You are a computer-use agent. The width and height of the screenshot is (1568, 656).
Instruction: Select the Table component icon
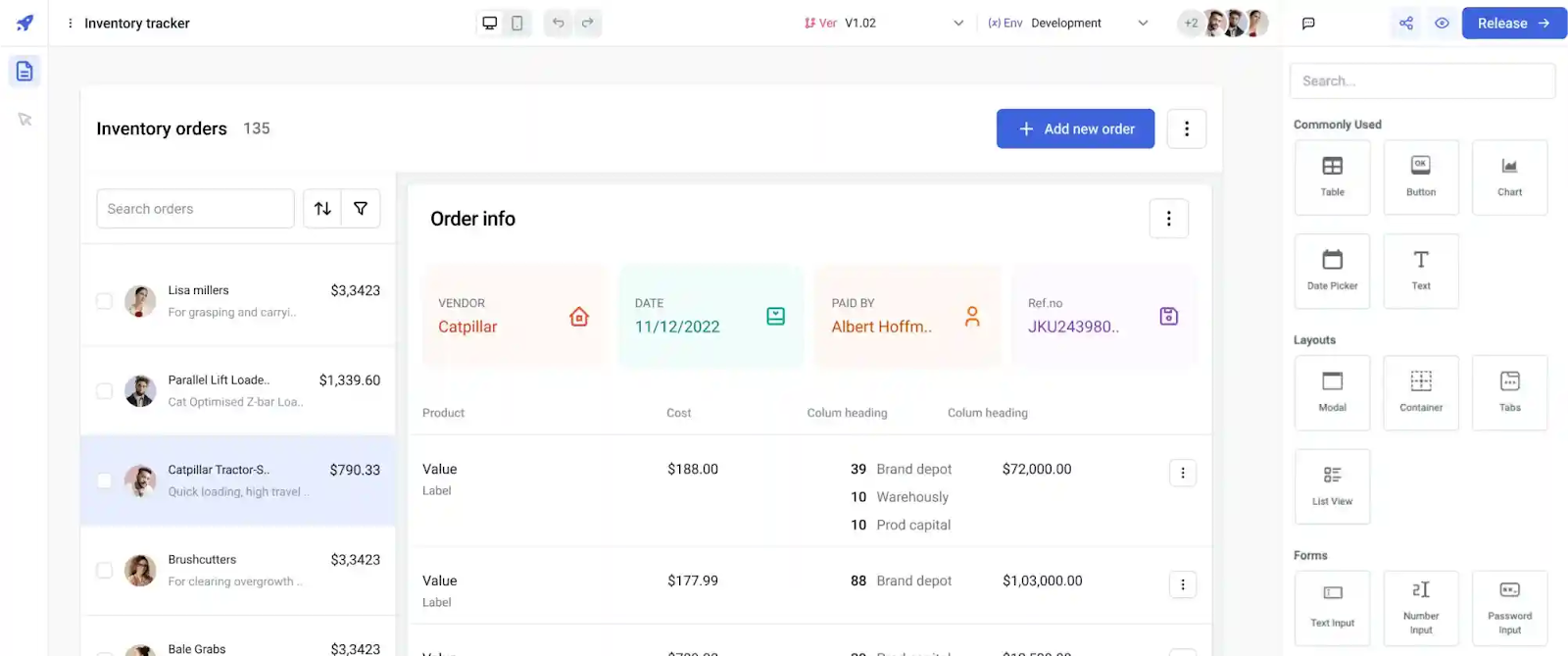tap(1332, 177)
